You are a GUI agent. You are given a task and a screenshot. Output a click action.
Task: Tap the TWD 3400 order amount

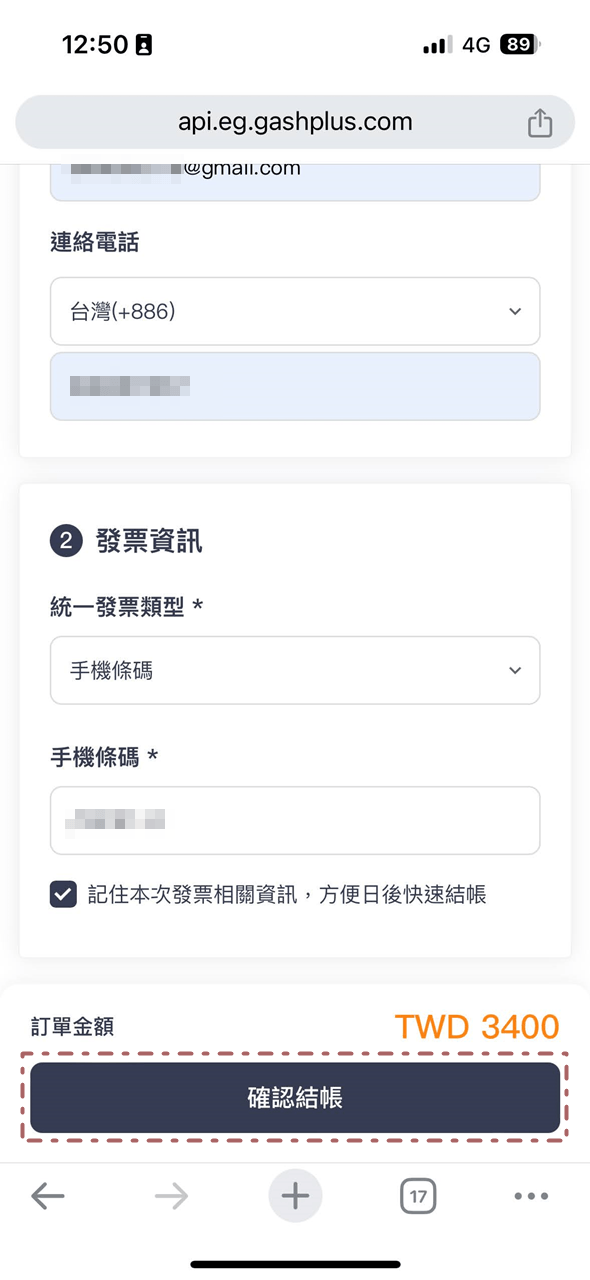477,1026
